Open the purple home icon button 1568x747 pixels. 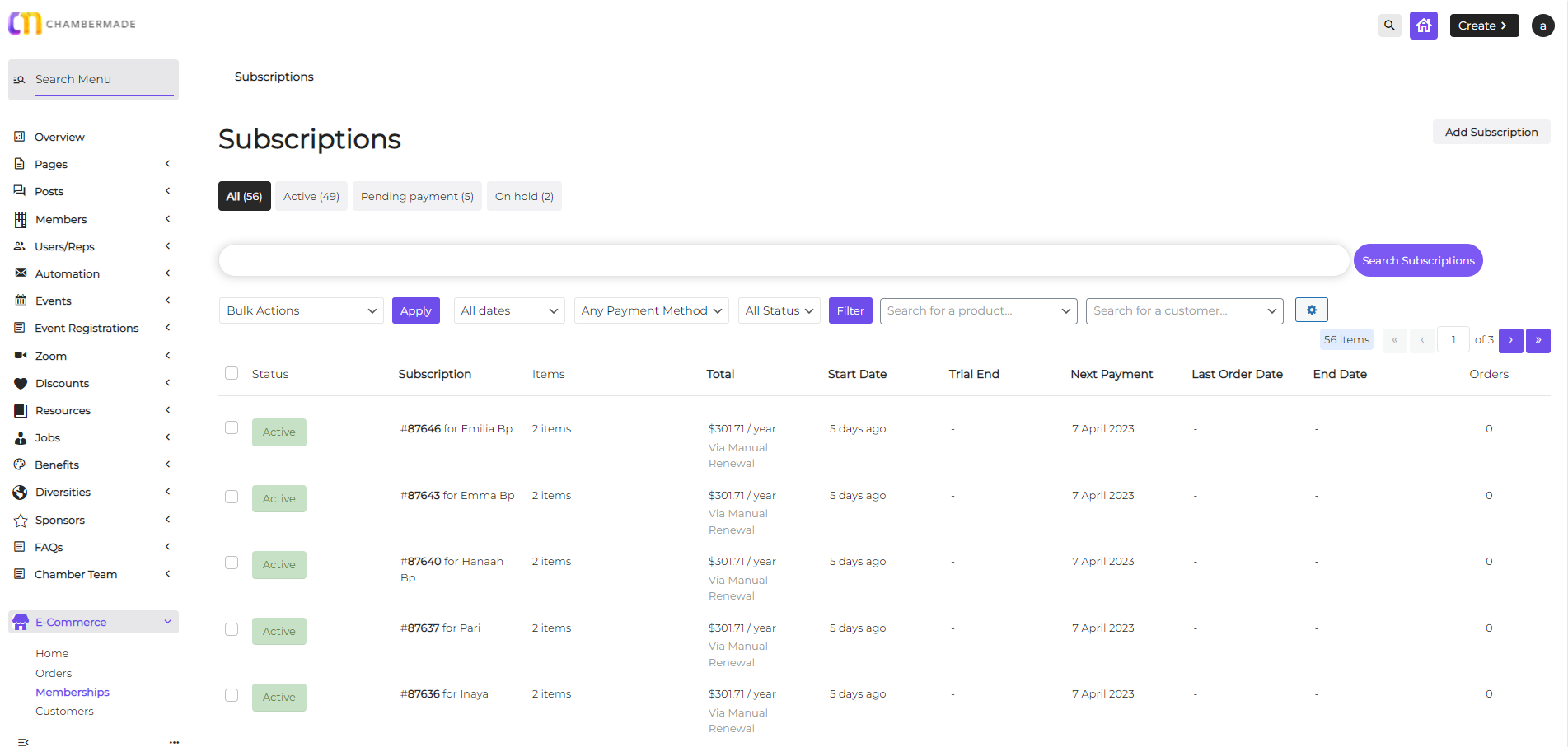click(x=1423, y=26)
